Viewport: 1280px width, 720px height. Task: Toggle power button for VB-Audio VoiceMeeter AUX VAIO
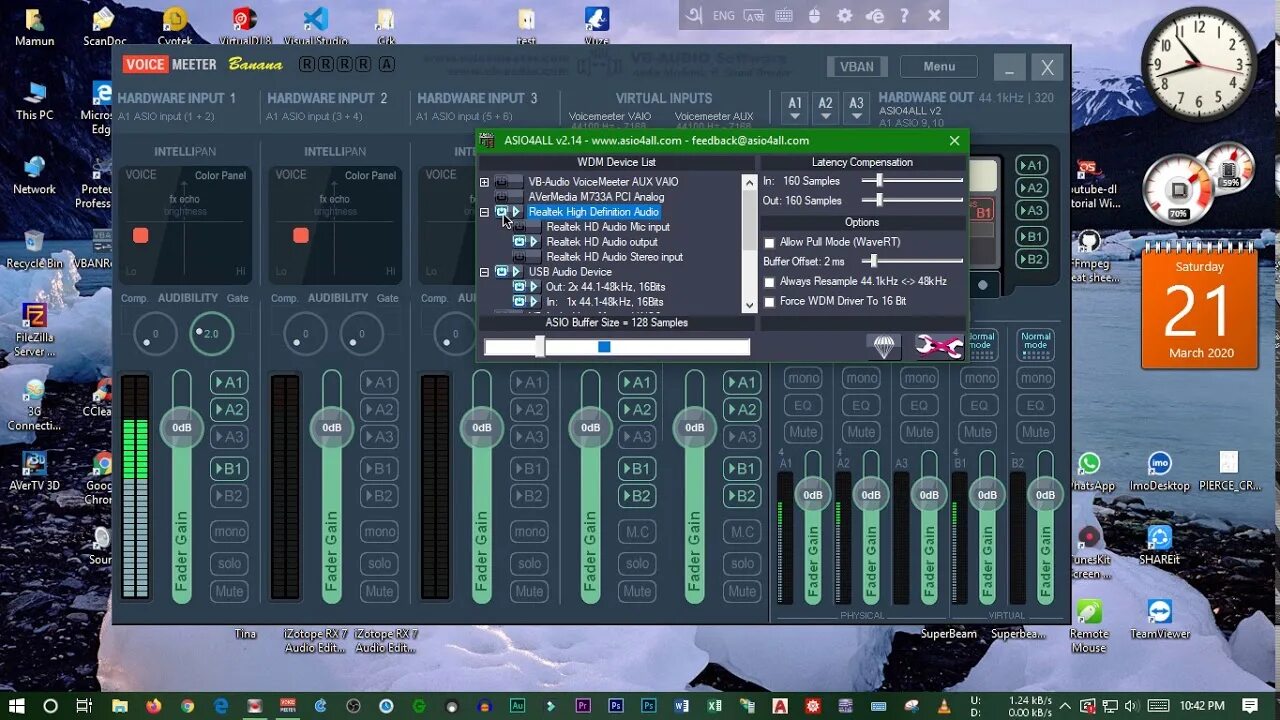502,182
